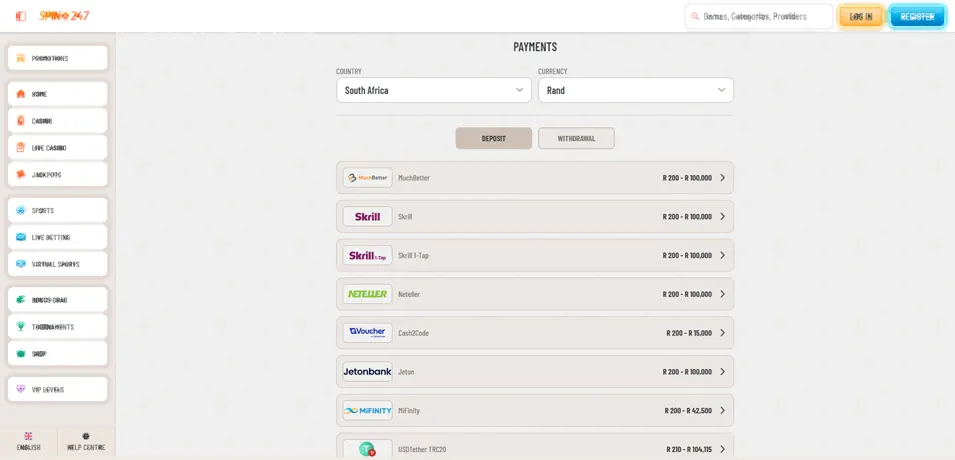Click the Voucher Cash2Code logo

367,333
